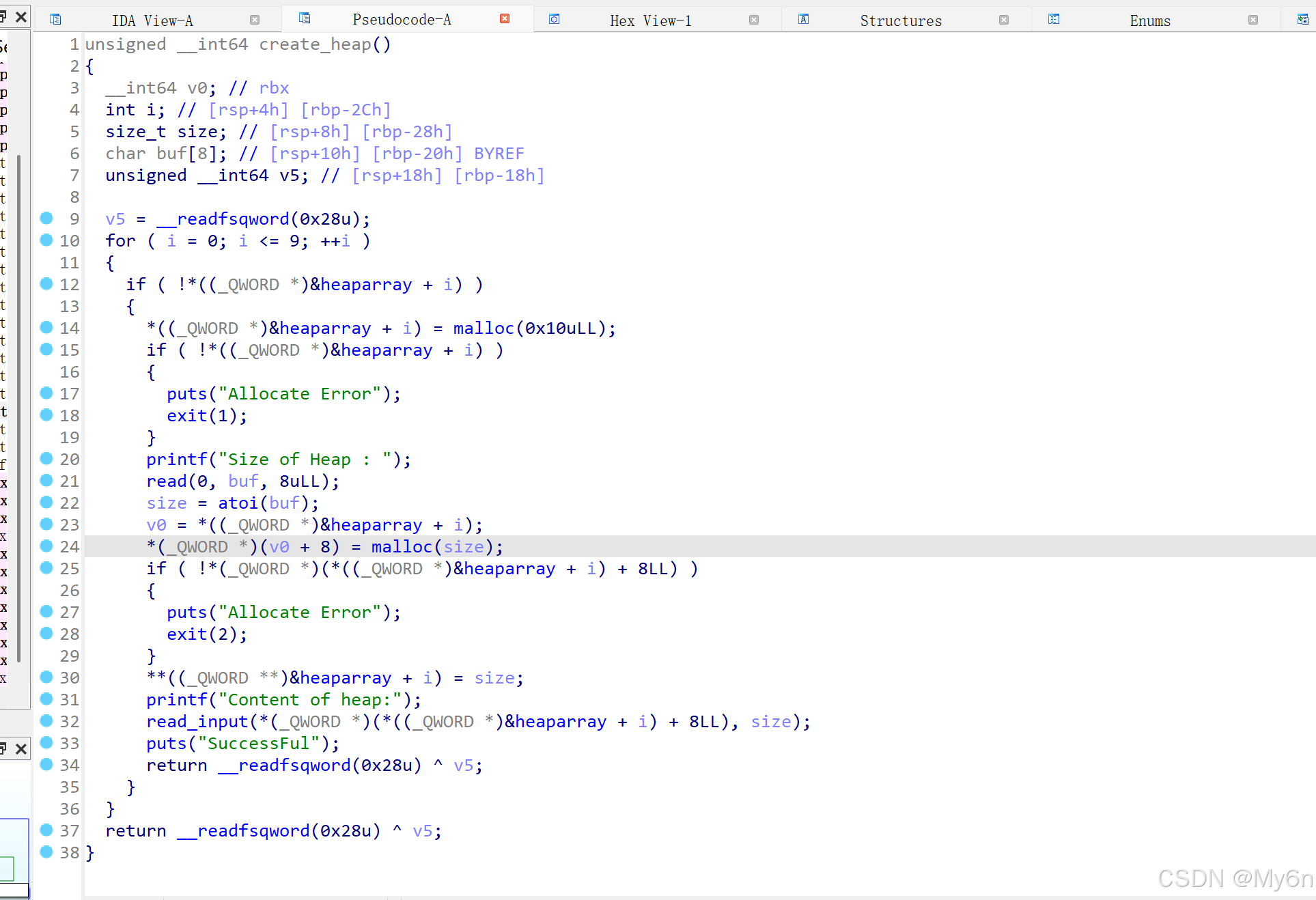Screen dimensions: 1316x900
Task: Click the rightmost partially visible tab icon
Action: pyautogui.click(x=1302, y=20)
